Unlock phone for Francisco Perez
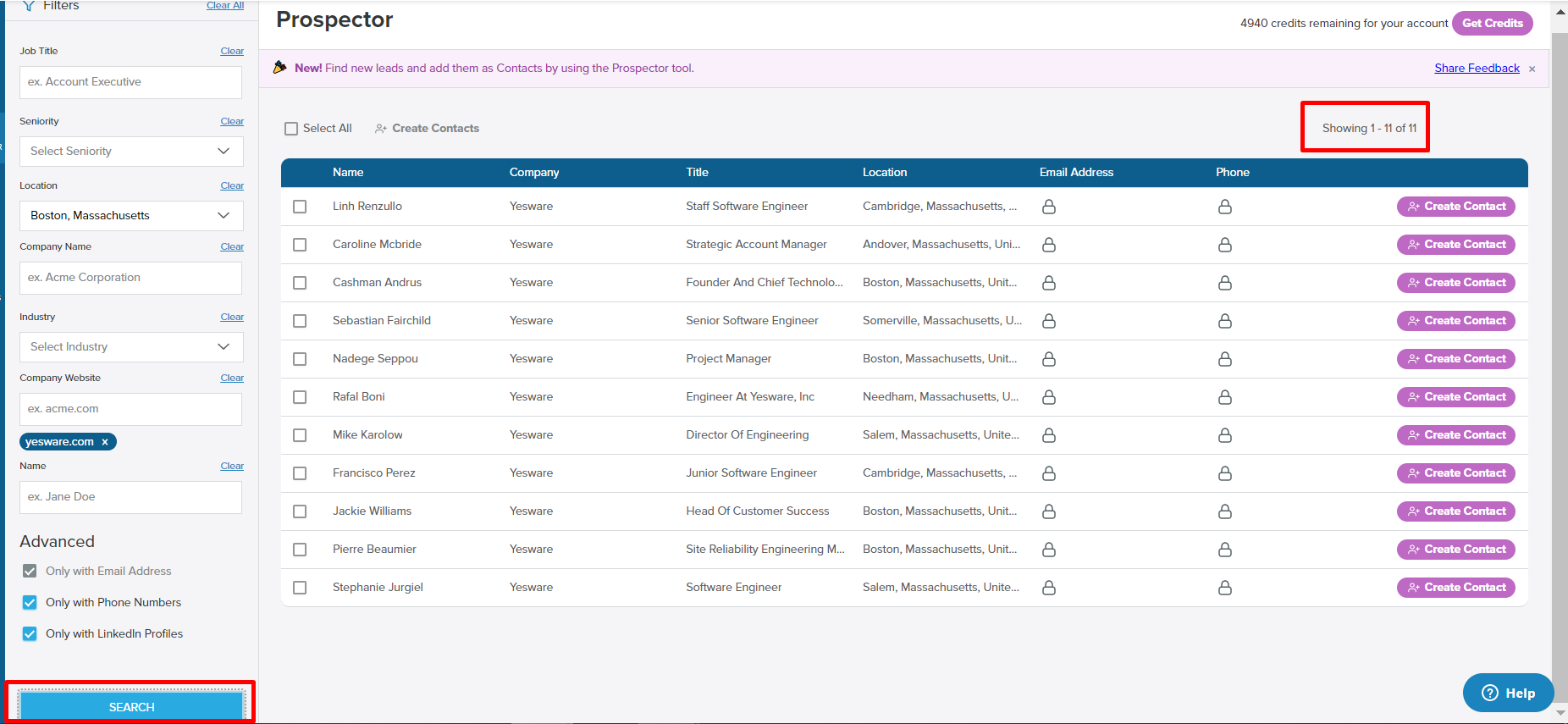 click(x=1224, y=473)
